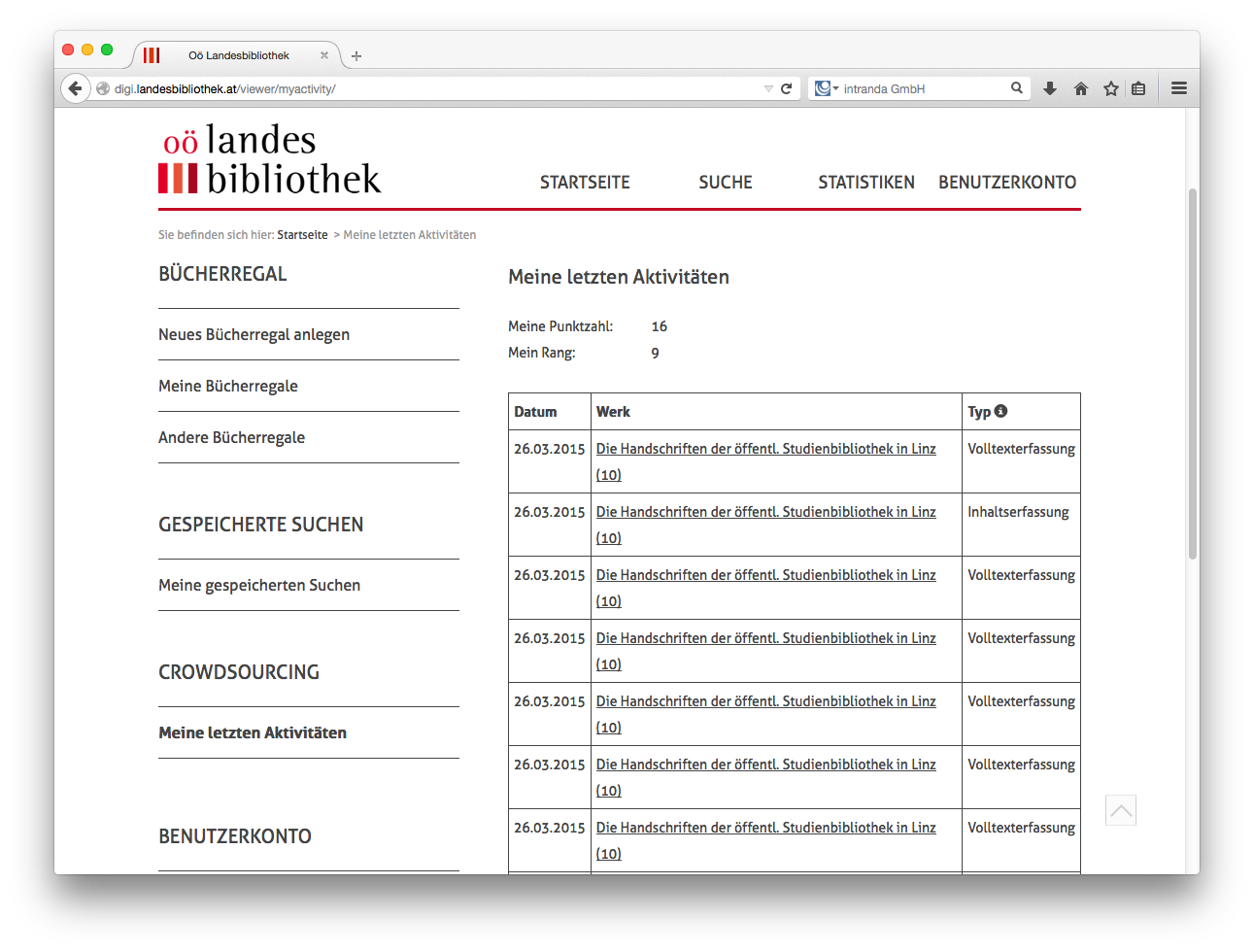Open the work link in the Inhaltserfassung row
Image resolution: width=1254 pixels, height=952 pixels.
(765, 525)
